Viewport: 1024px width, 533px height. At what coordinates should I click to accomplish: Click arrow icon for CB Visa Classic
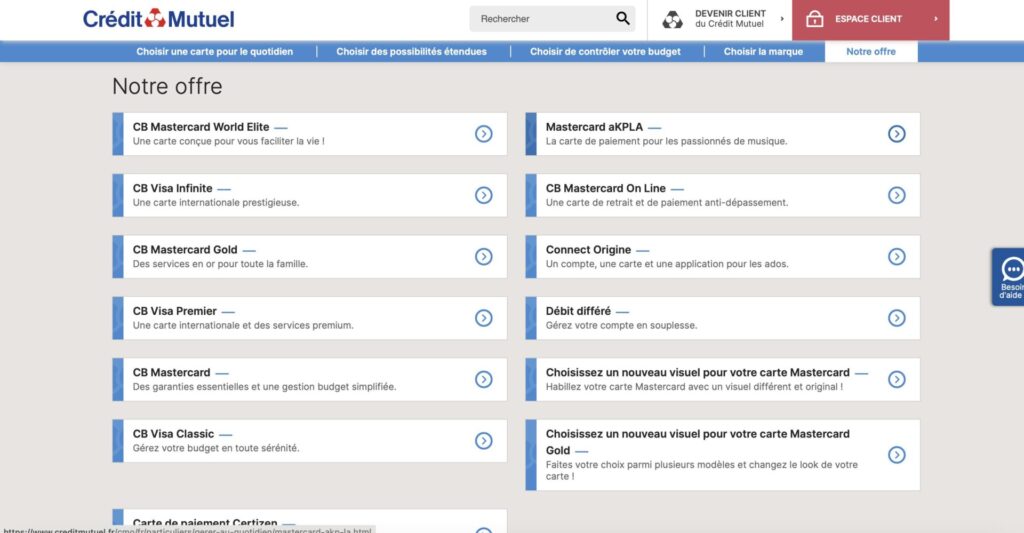(484, 441)
